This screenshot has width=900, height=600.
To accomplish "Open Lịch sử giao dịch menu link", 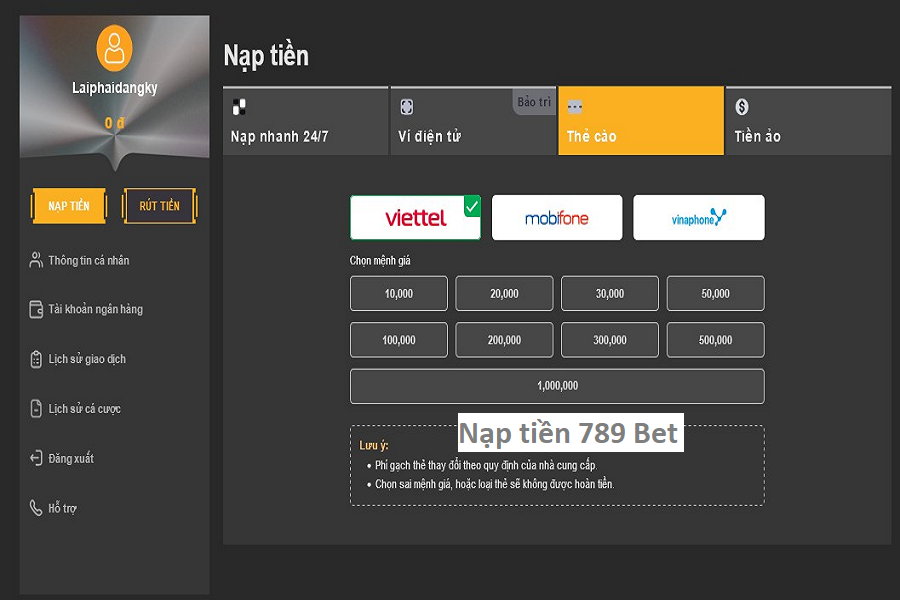I will pos(87,359).
